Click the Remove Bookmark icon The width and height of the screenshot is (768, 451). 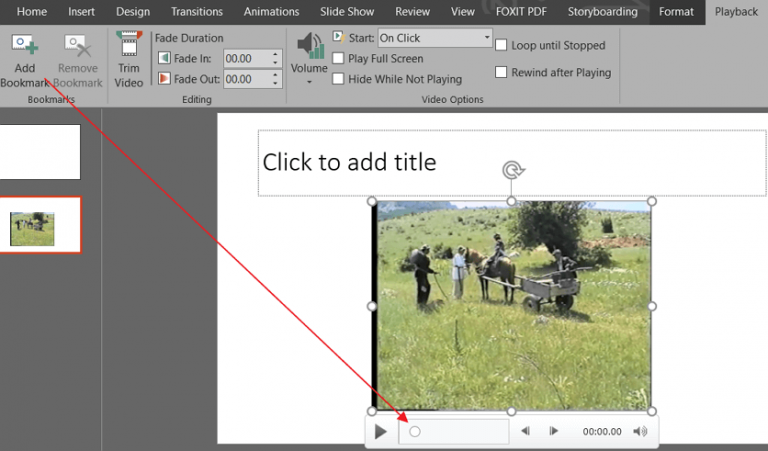(x=78, y=45)
